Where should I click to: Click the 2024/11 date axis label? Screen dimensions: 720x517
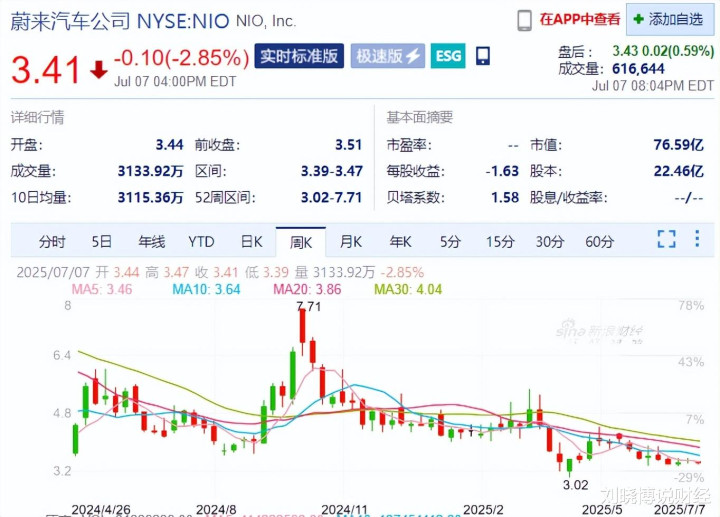pos(344,510)
